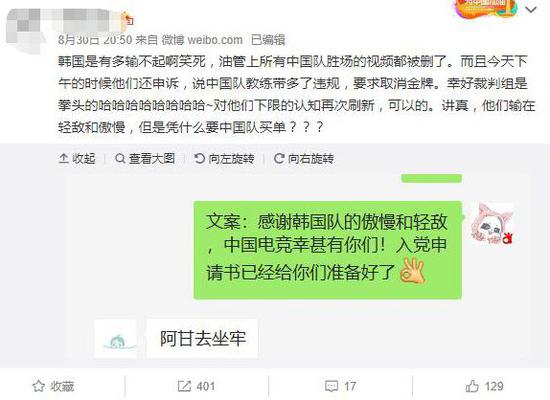Click the magnifier icon beside 查看大图

tap(120, 159)
